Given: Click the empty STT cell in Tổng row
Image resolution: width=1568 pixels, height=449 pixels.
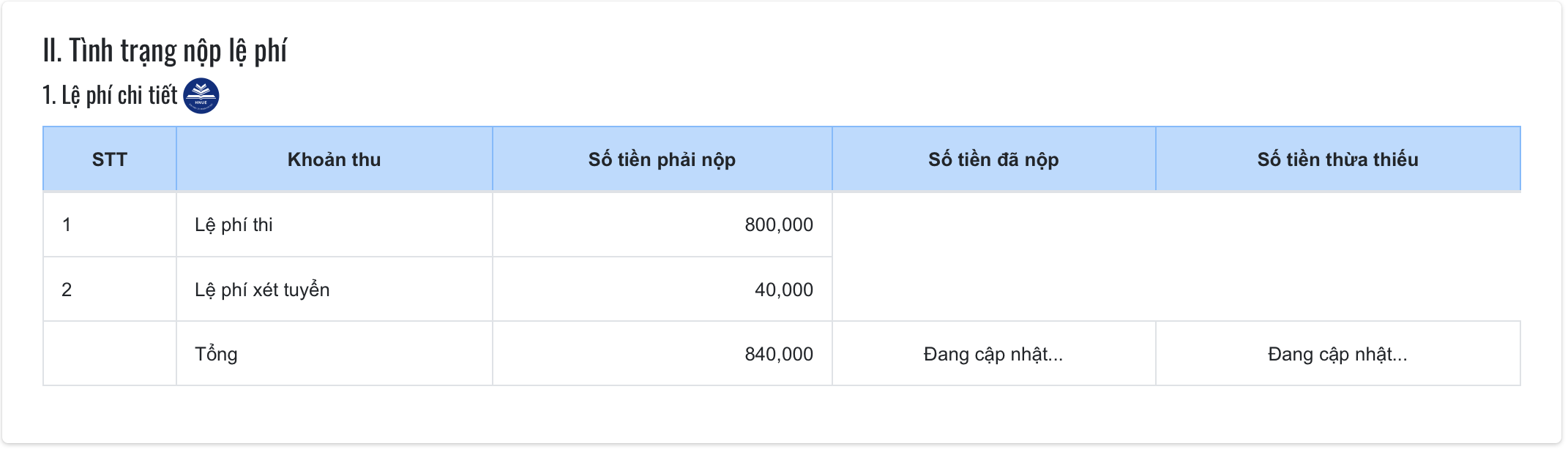Looking at the screenshot, I should point(110,354).
